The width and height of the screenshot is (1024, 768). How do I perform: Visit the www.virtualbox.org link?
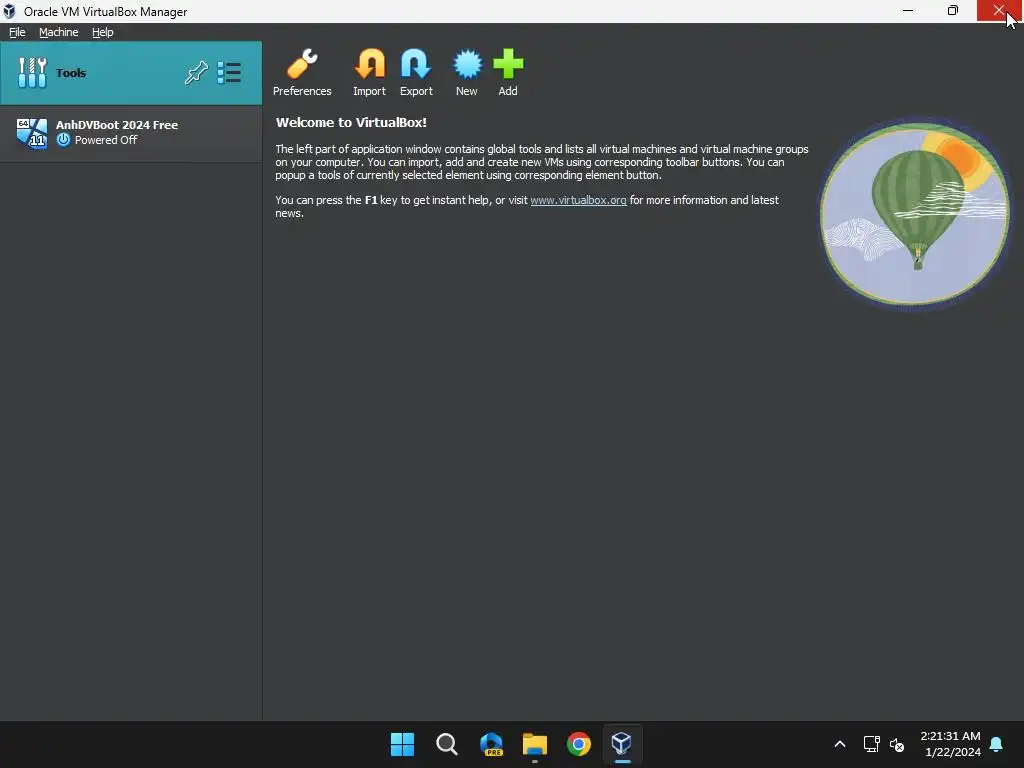point(578,200)
